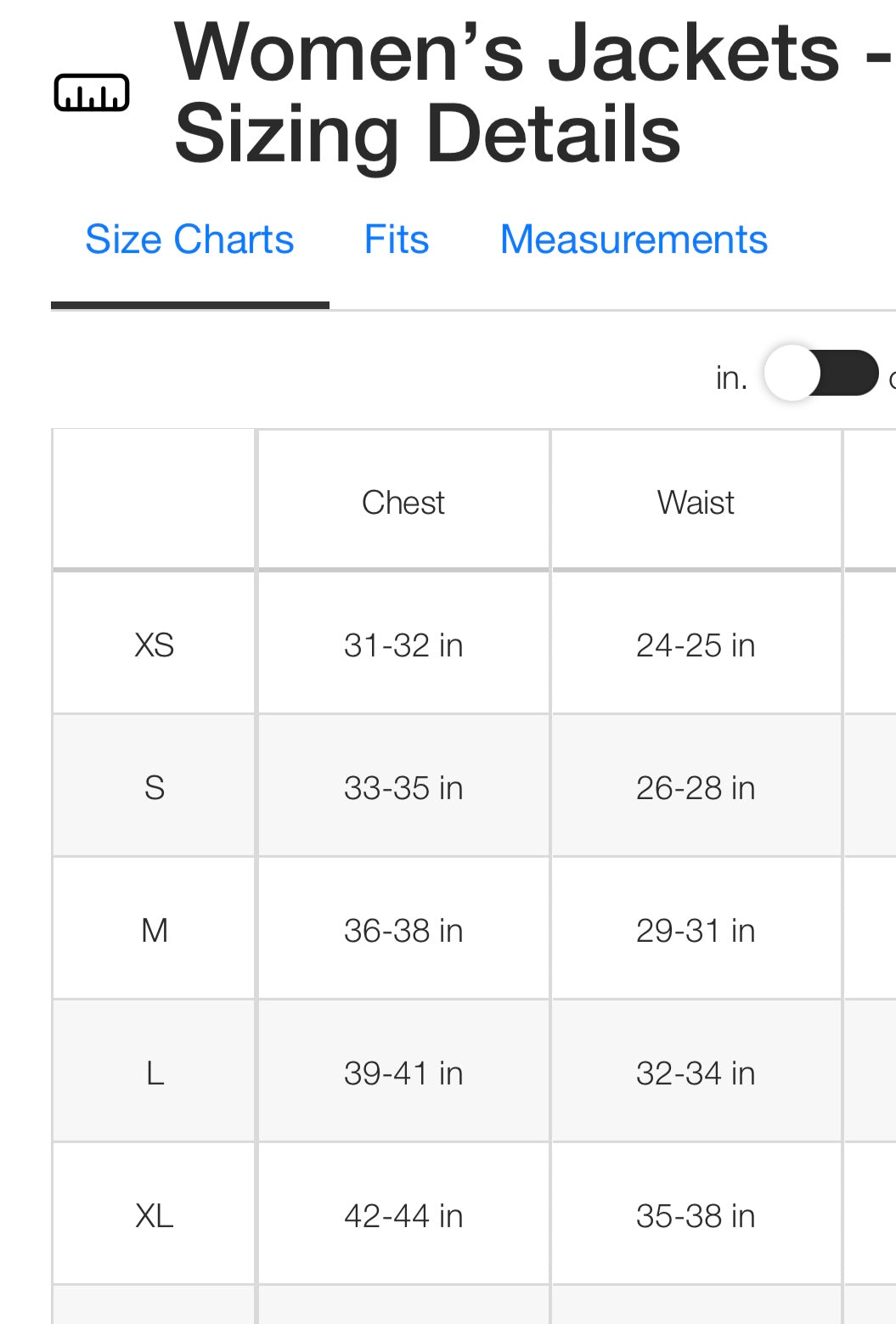Switch to the Size Charts tab
The width and height of the screenshot is (896, 1324).
click(x=189, y=239)
